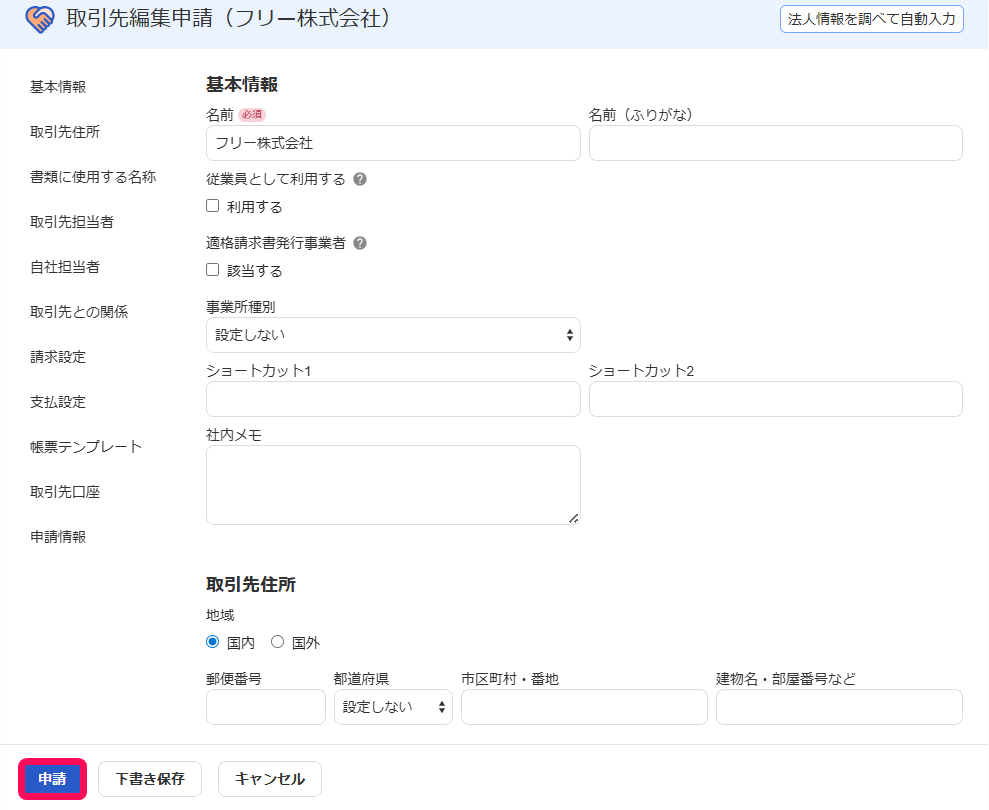Go to 取引先住所 in the sidebar

coord(65,132)
